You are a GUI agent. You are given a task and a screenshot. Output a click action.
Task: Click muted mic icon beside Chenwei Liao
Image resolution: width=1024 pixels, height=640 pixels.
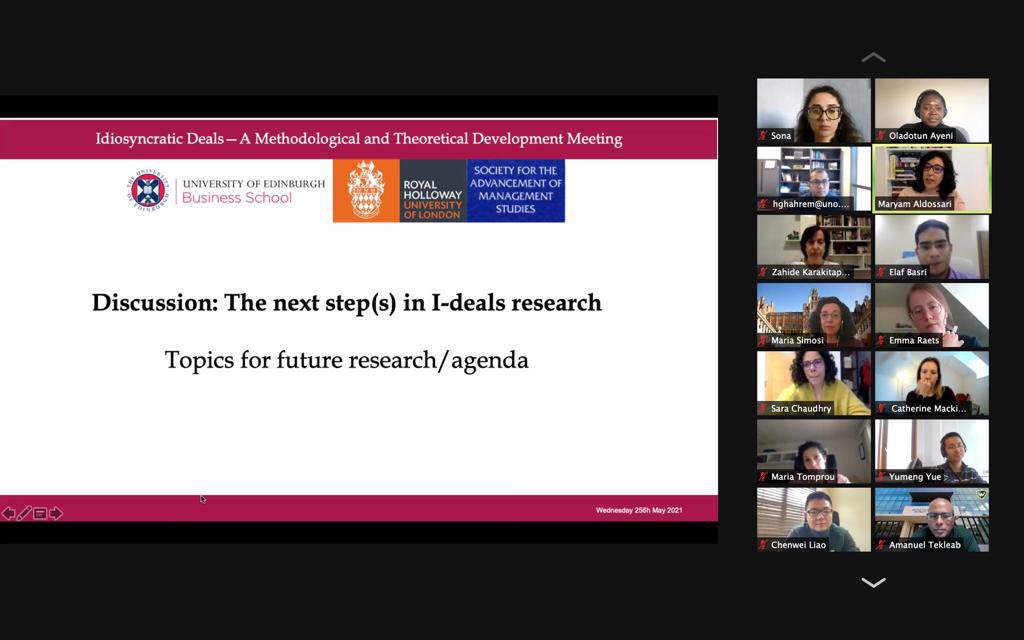pos(763,545)
